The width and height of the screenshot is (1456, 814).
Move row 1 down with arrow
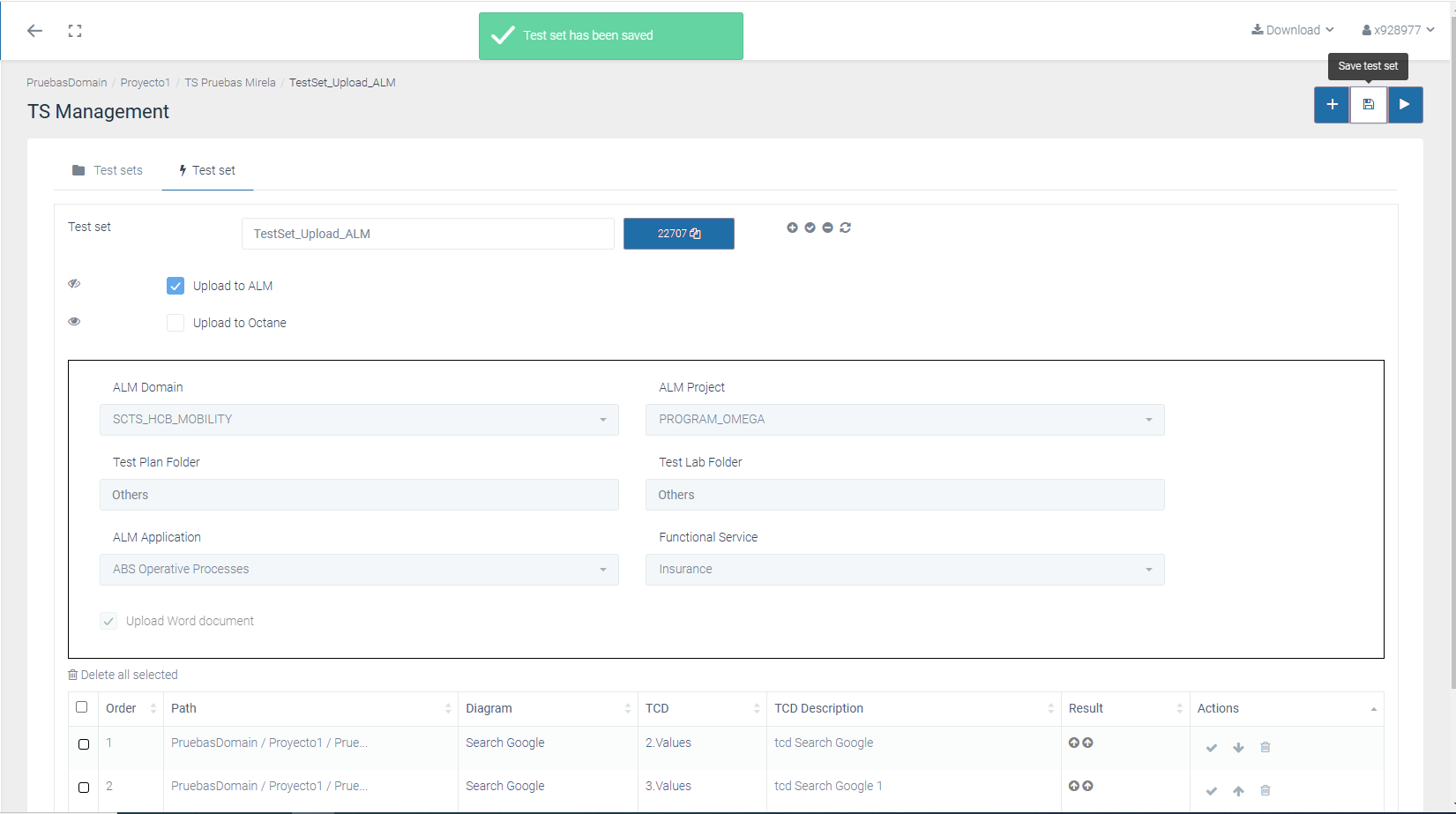tap(1238, 747)
